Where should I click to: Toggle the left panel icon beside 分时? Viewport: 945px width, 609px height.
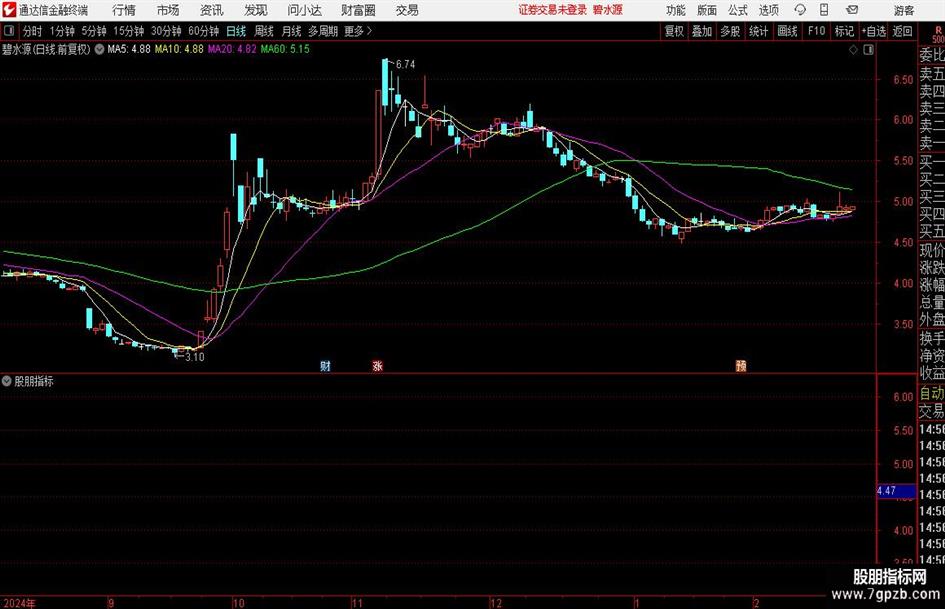(8, 31)
